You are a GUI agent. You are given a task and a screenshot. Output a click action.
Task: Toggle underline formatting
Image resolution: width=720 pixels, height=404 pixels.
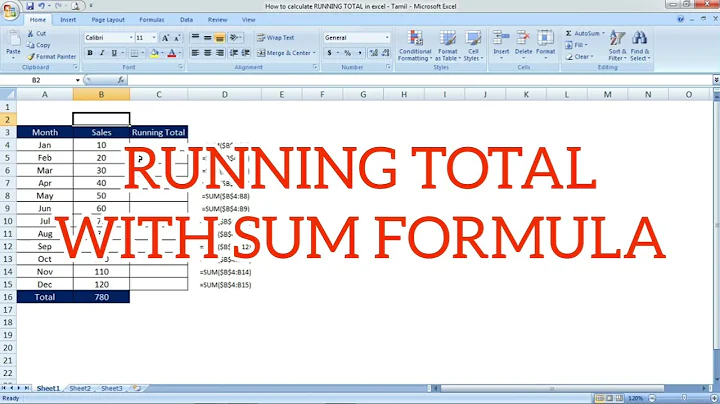coord(114,53)
